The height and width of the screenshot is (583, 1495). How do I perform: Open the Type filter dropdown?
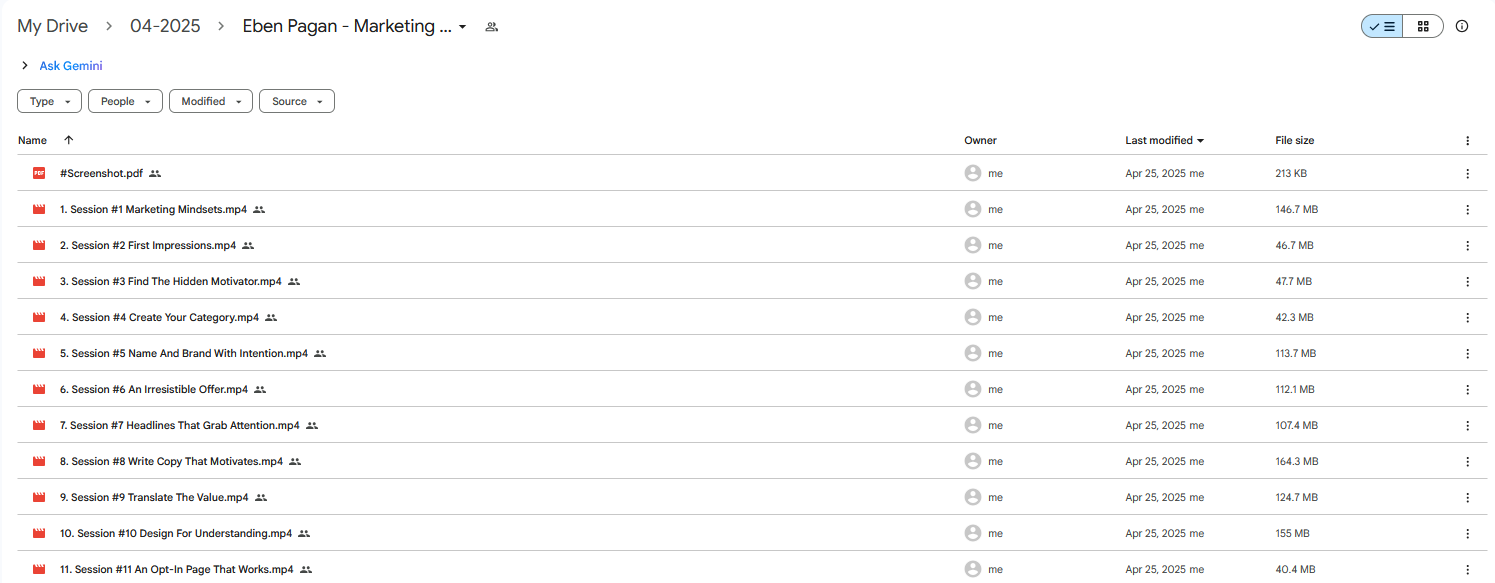coord(49,101)
